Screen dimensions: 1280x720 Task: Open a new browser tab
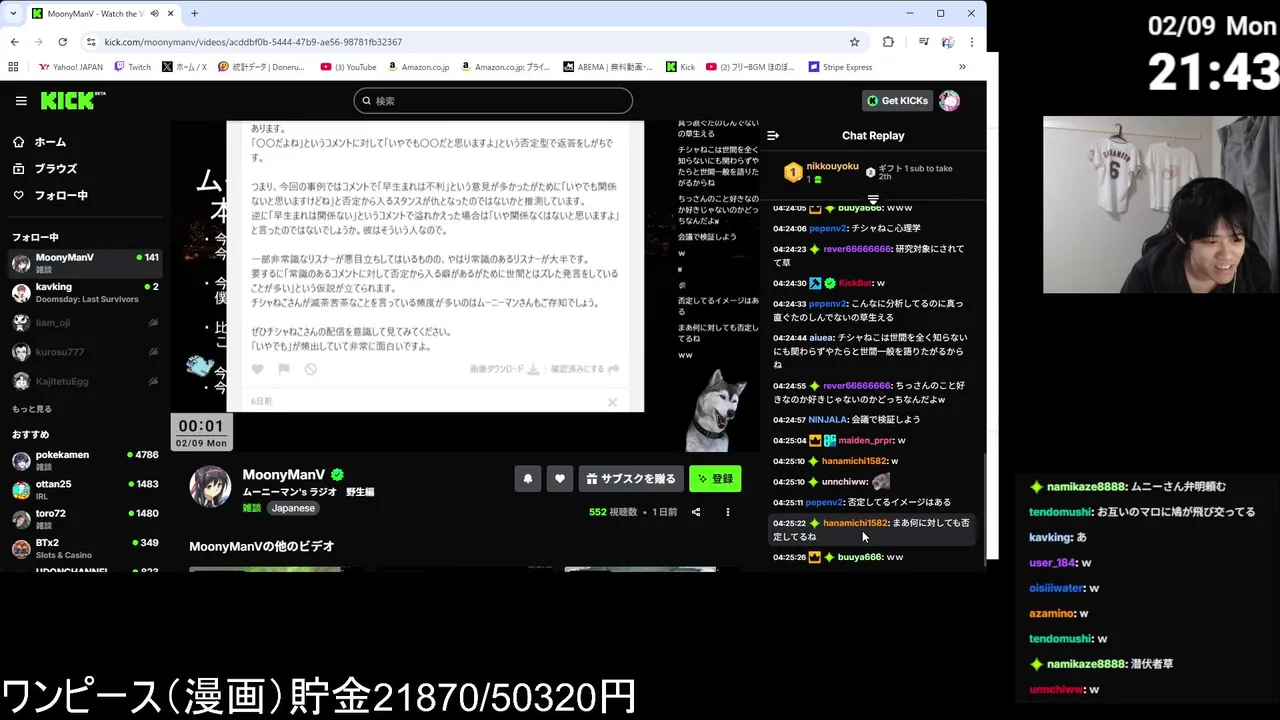click(194, 14)
